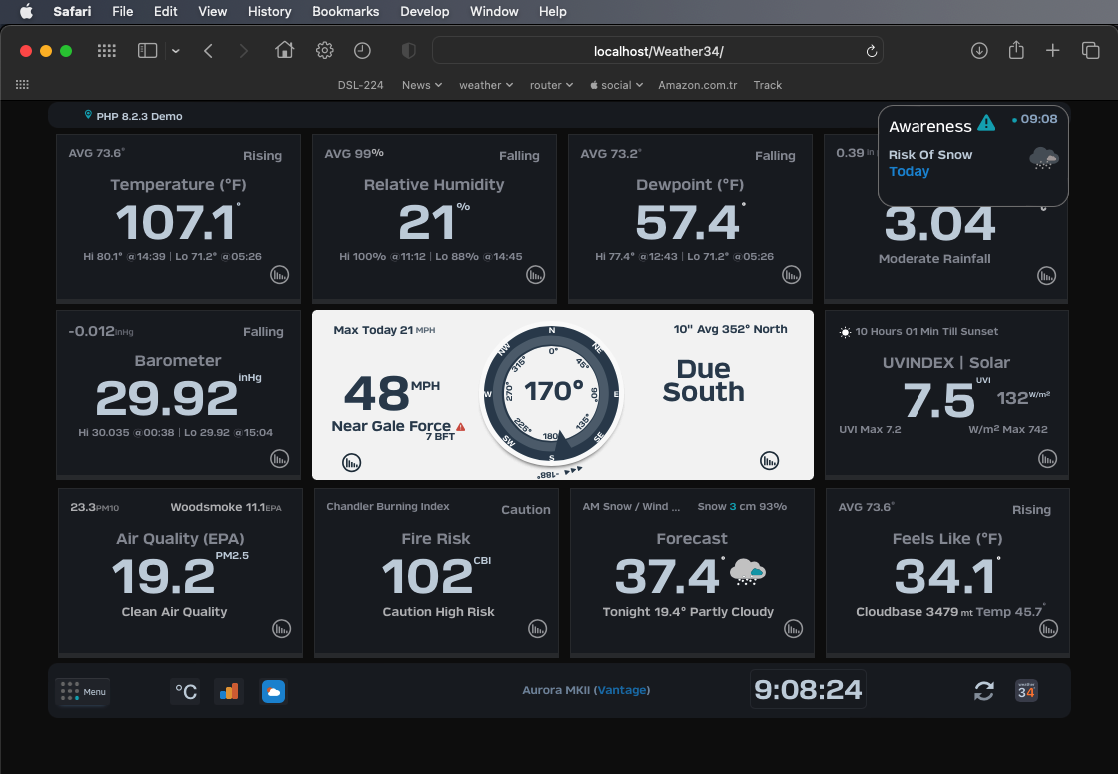
Task: Click Safari's Home toolbar icon
Action: tap(284, 51)
